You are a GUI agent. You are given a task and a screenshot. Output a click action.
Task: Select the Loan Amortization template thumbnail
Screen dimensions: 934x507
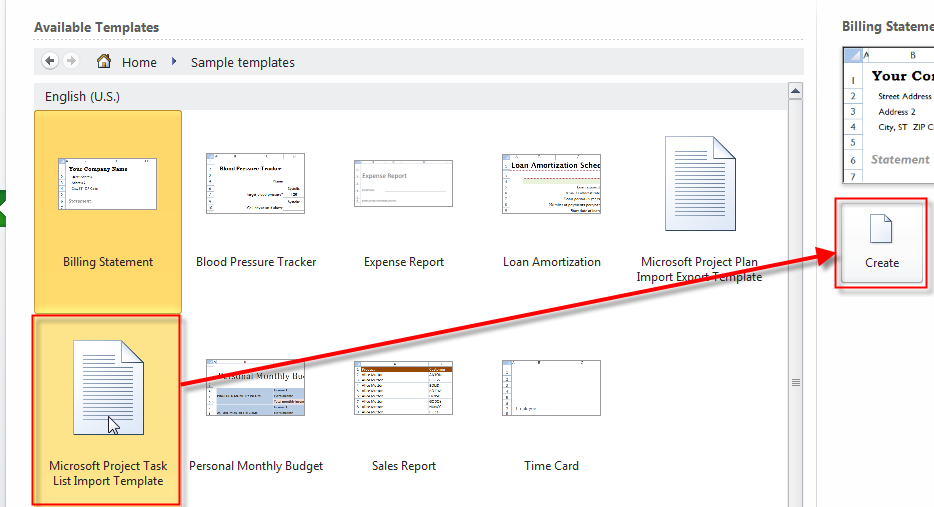tap(552, 184)
